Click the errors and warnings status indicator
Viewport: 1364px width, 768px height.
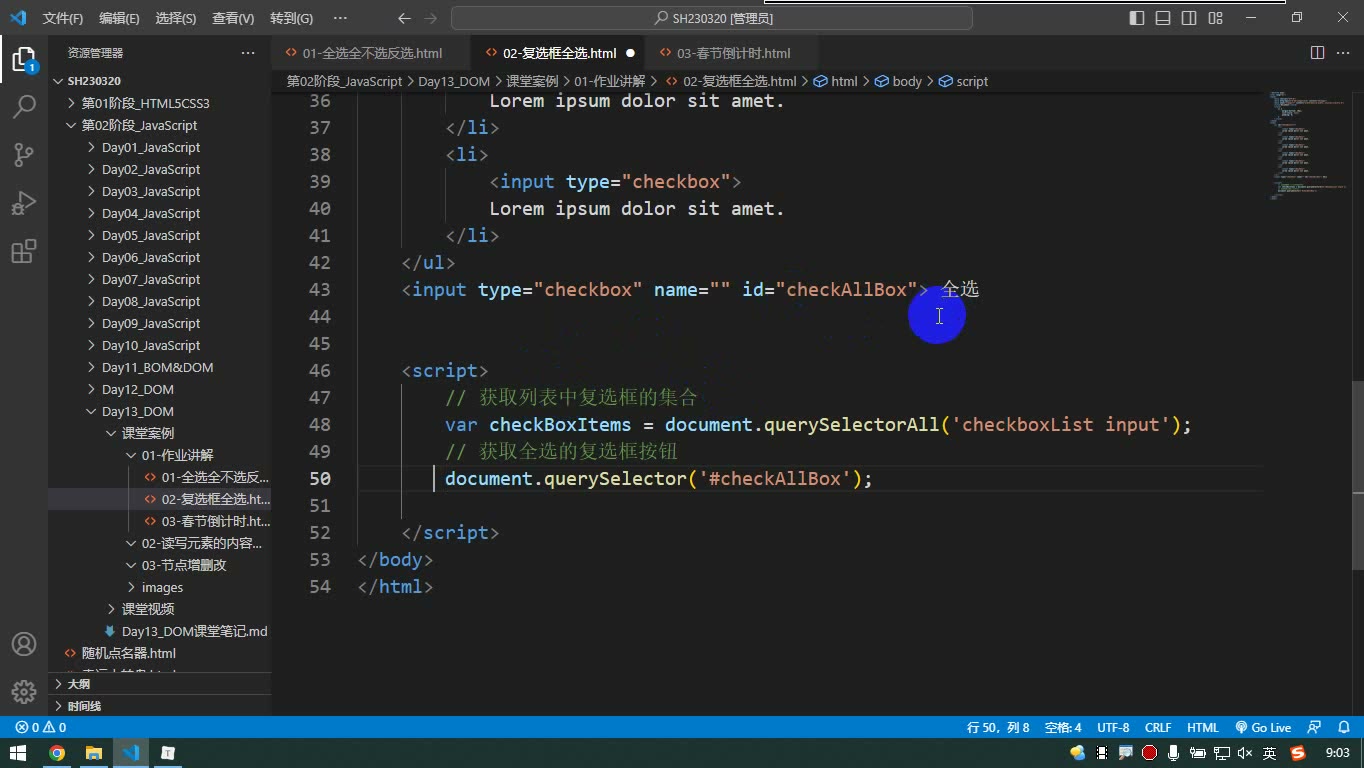pos(41,727)
